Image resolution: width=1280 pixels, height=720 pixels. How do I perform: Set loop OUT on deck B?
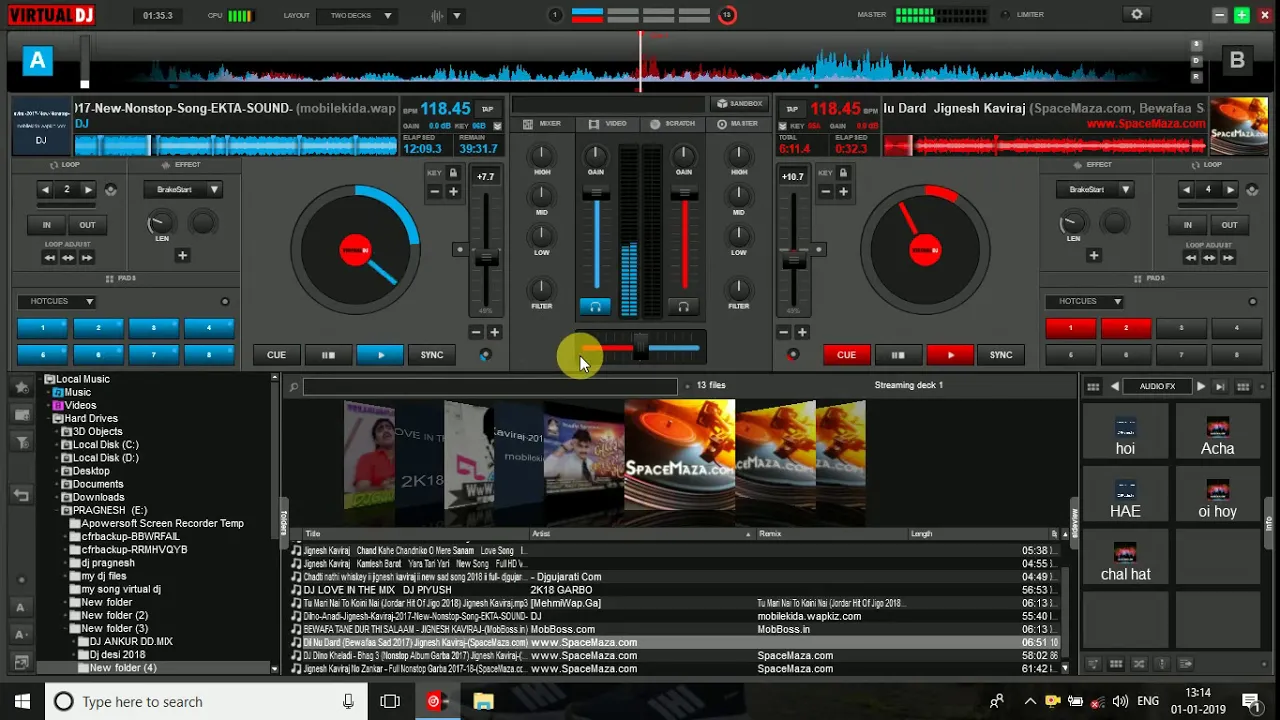click(1229, 225)
